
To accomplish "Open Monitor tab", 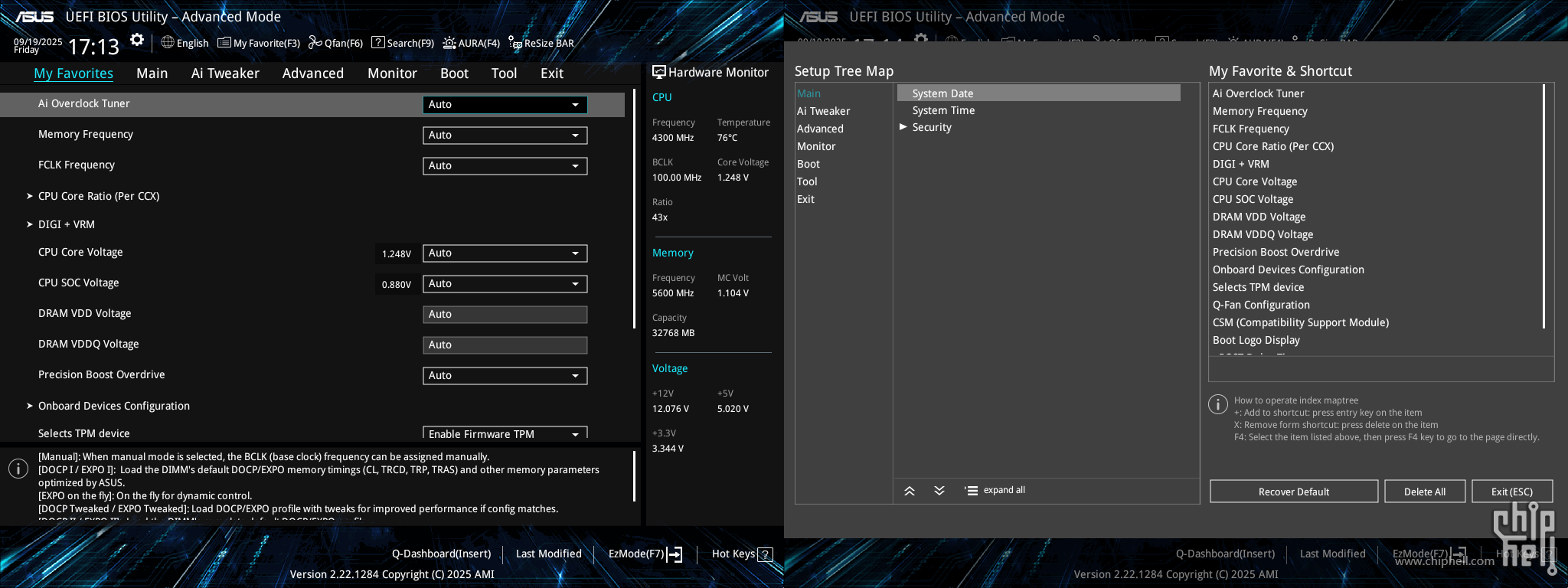I will (392, 73).
